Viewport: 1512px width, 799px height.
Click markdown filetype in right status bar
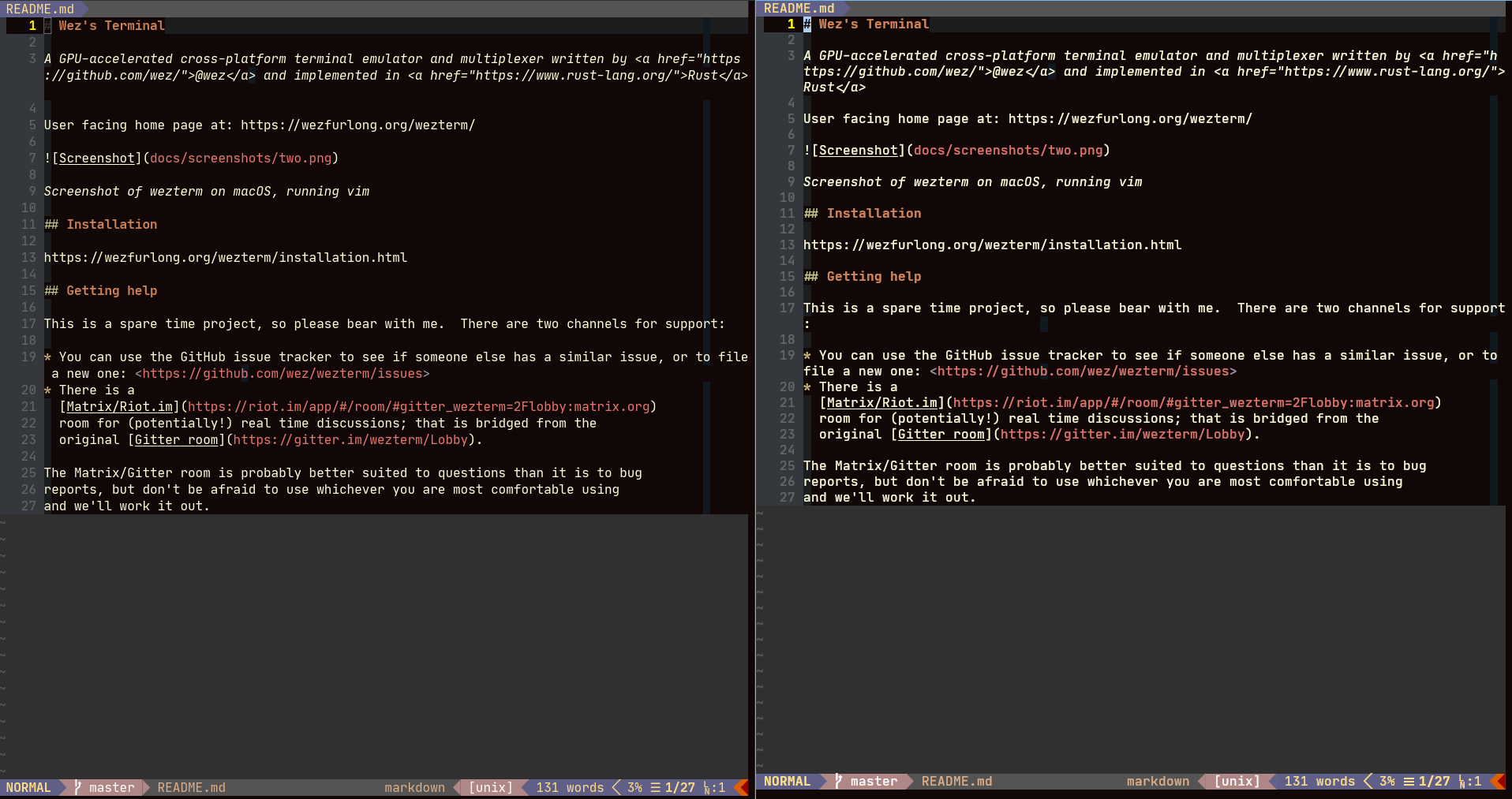pyautogui.click(x=1158, y=781)
